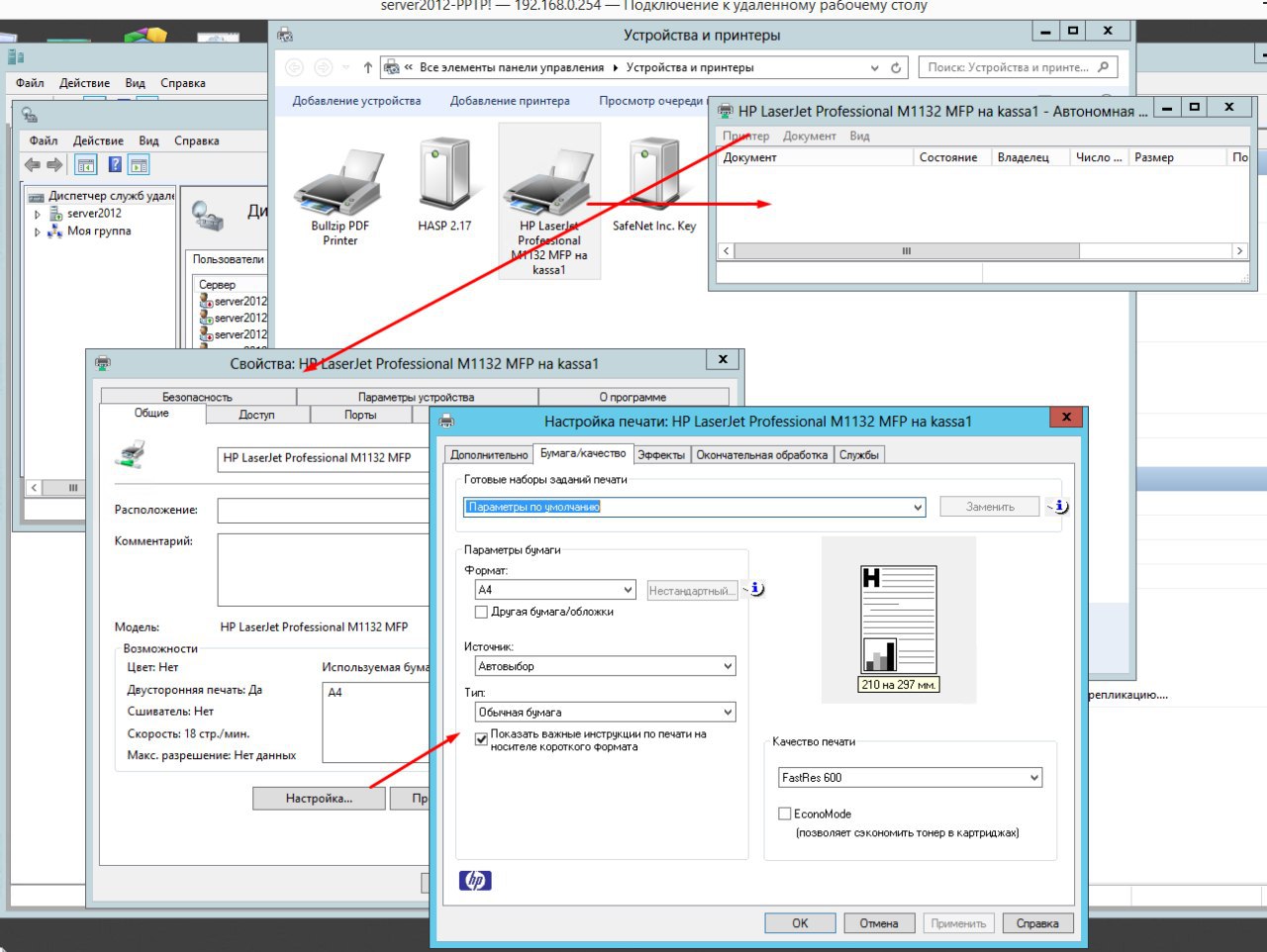This screenshot has width=1267, height=952.
Task: Click the printer name field in properties
Action: click(323, 458)
